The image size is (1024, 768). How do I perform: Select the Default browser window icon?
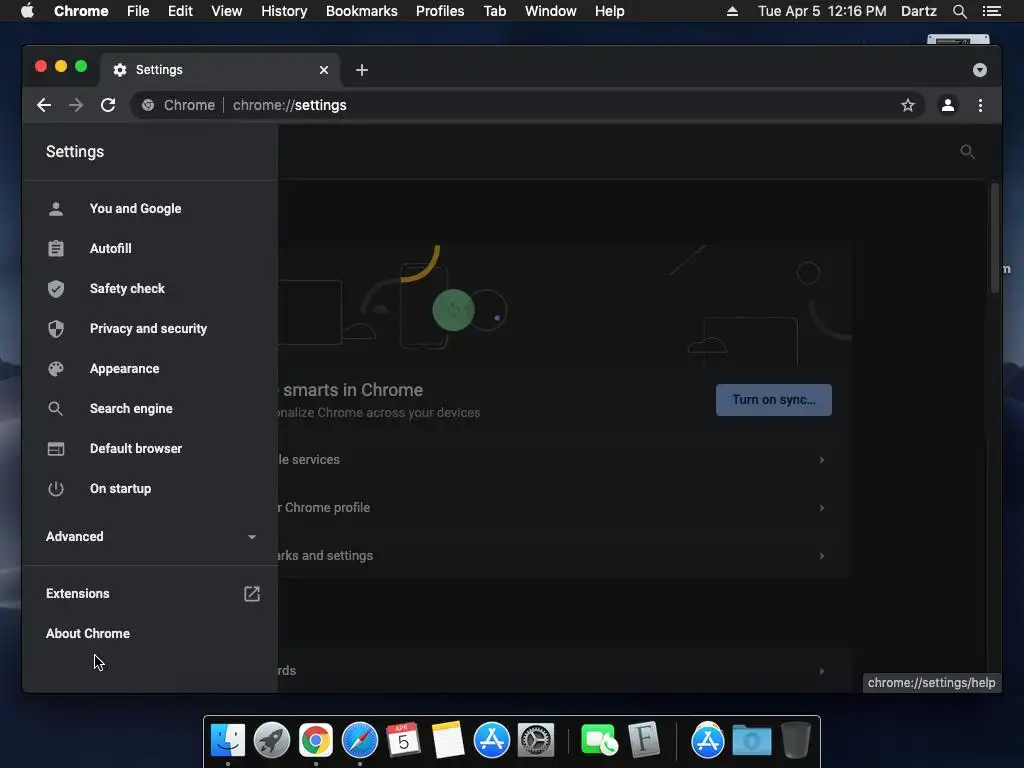click(56, 449)
